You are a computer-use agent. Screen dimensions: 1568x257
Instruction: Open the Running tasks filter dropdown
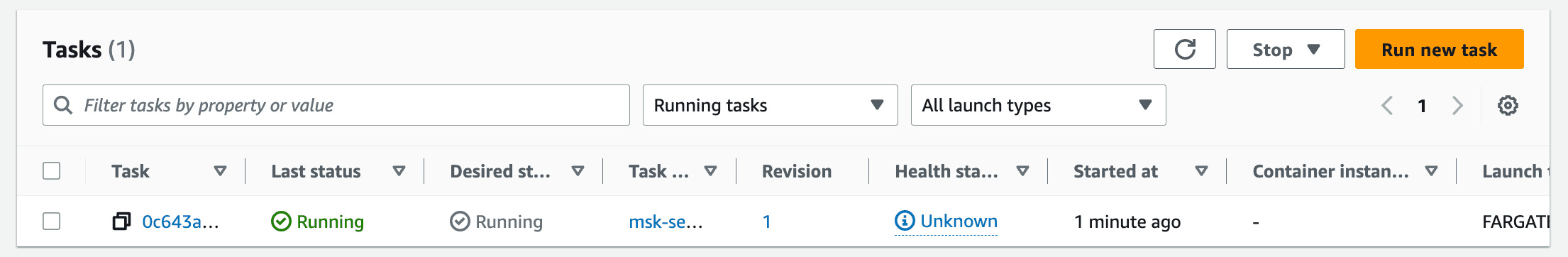pyautogui.click(x=770, y=105)
